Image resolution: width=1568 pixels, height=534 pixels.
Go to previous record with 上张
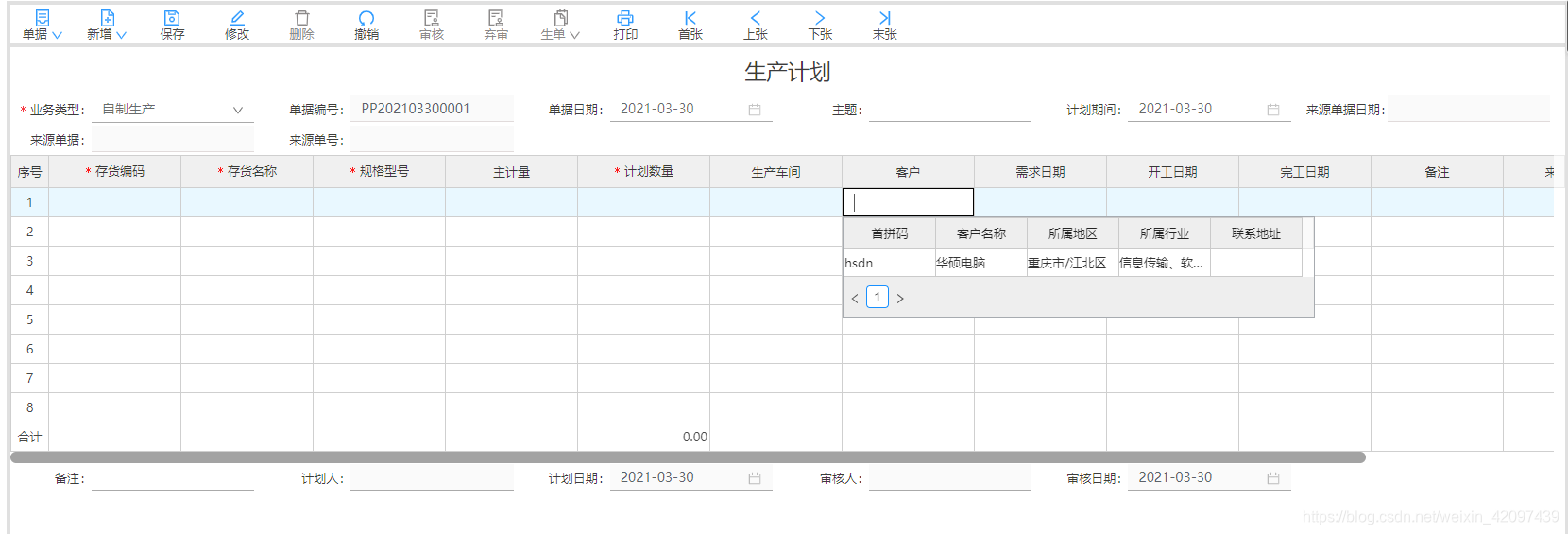756,26
